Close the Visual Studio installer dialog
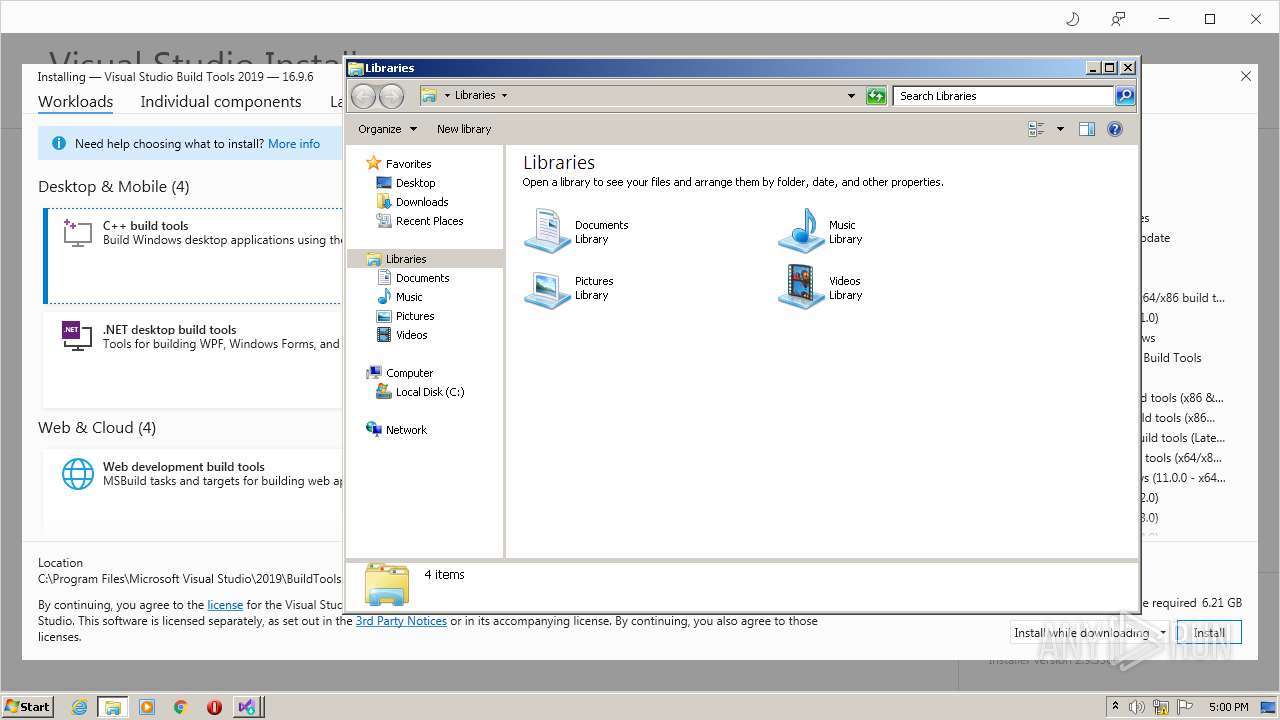 coord(1246,76)
